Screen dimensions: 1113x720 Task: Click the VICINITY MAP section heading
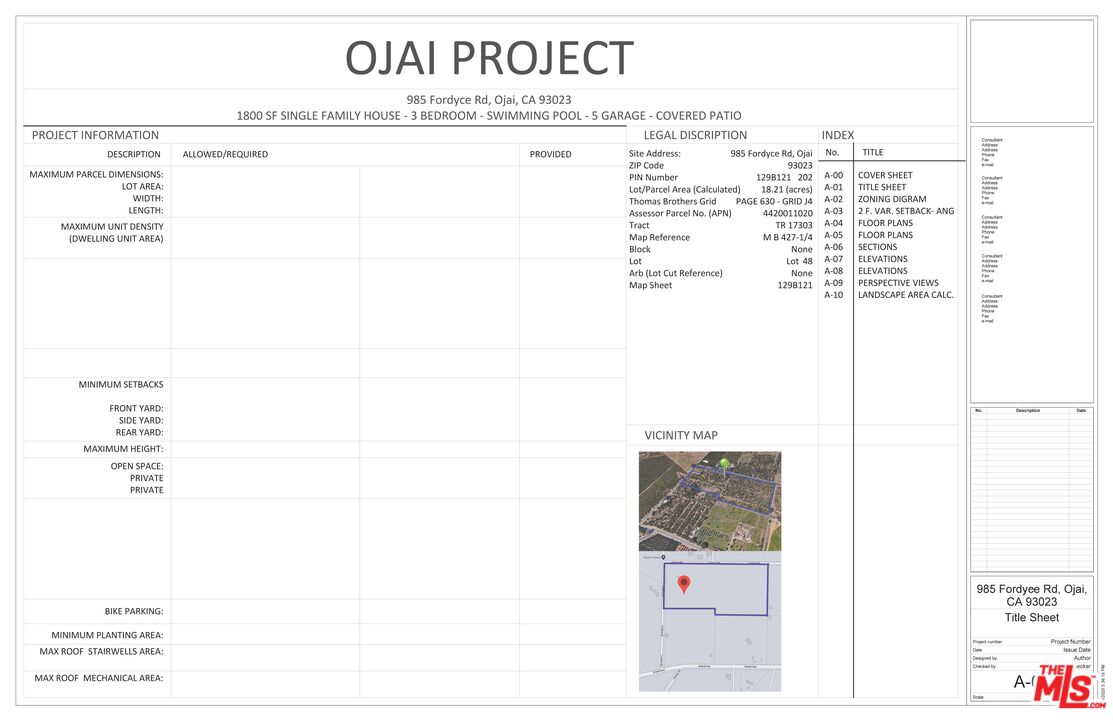pyautogui.click(x=681, y=435)
